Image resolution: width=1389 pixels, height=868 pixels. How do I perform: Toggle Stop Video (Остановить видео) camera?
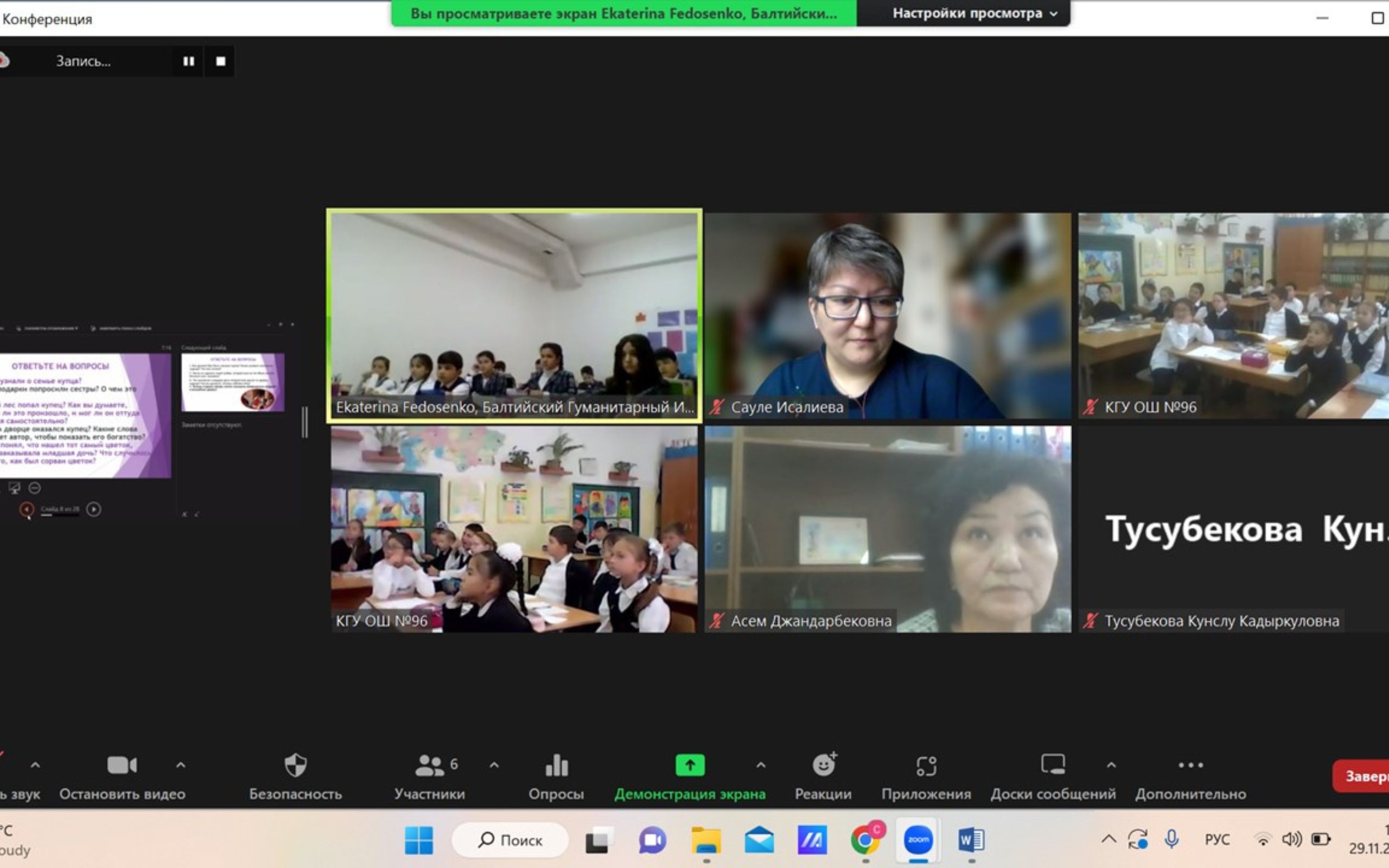[122, 766]
